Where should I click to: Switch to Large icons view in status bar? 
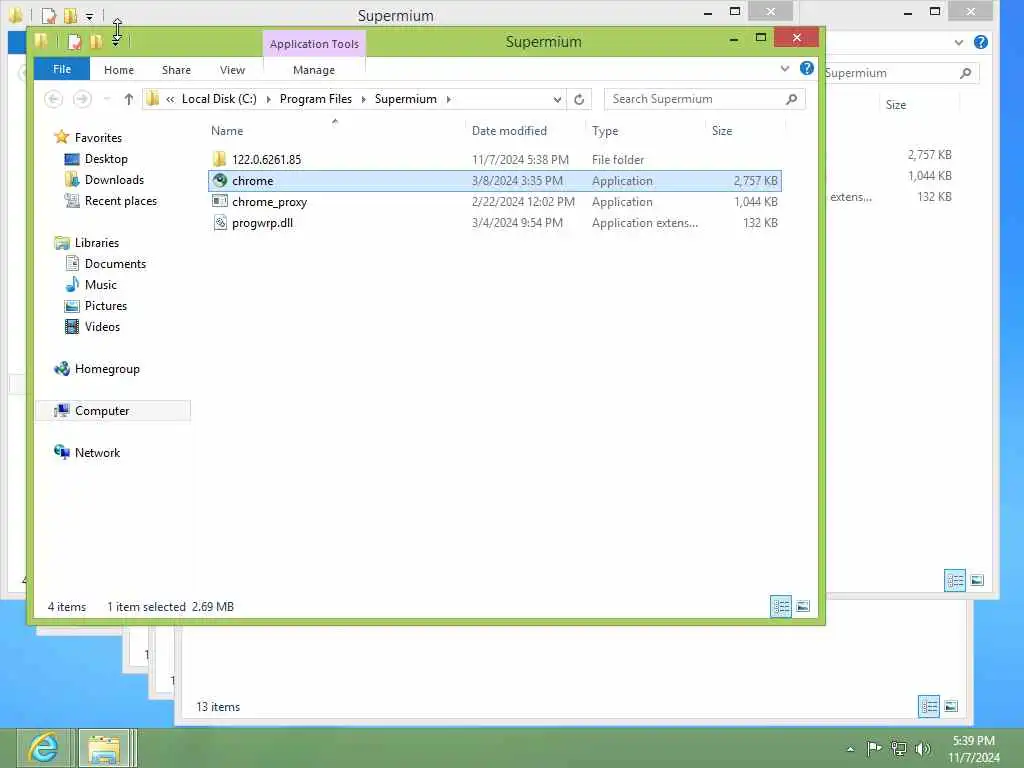click(x=803, y=606)
